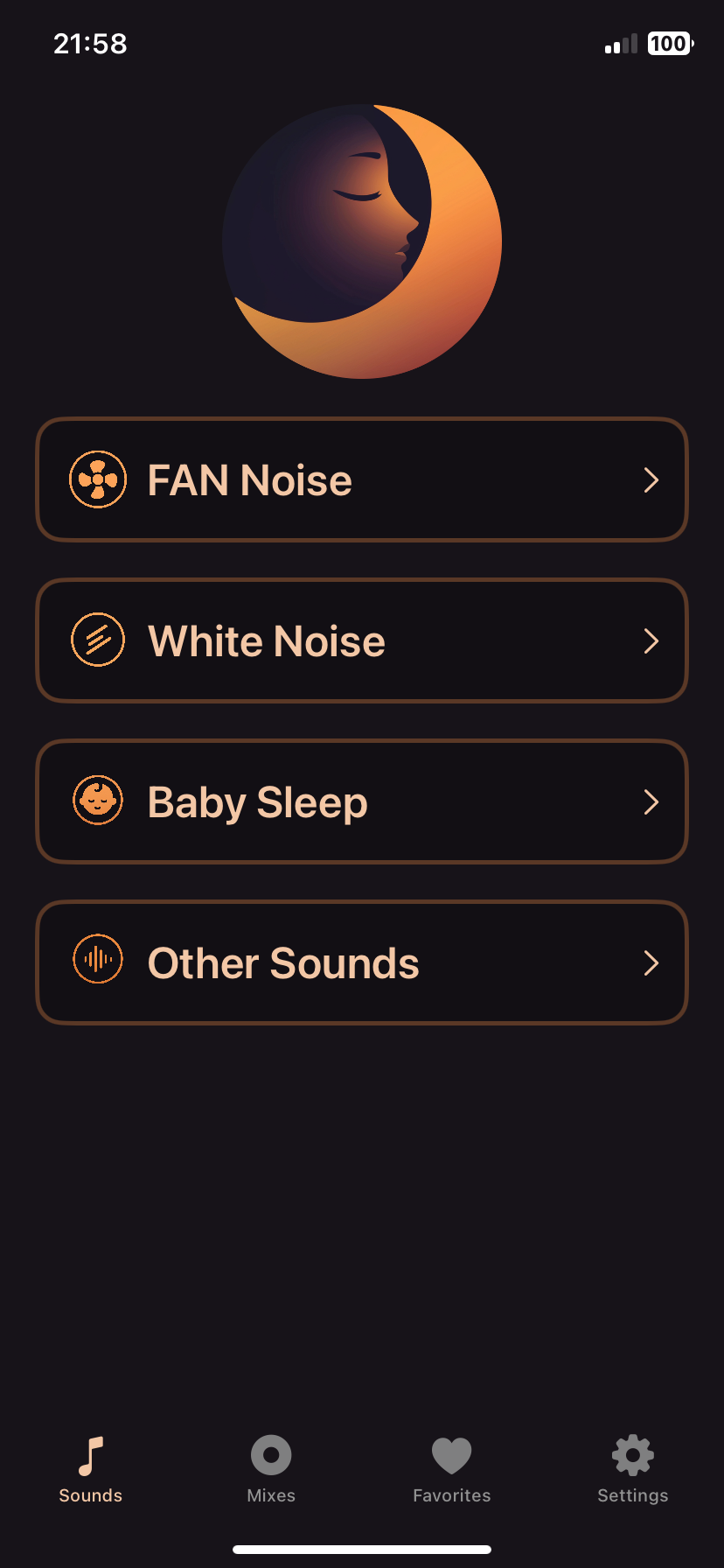Expand FAN Noise using its chevron arrow

click(651, 479)
